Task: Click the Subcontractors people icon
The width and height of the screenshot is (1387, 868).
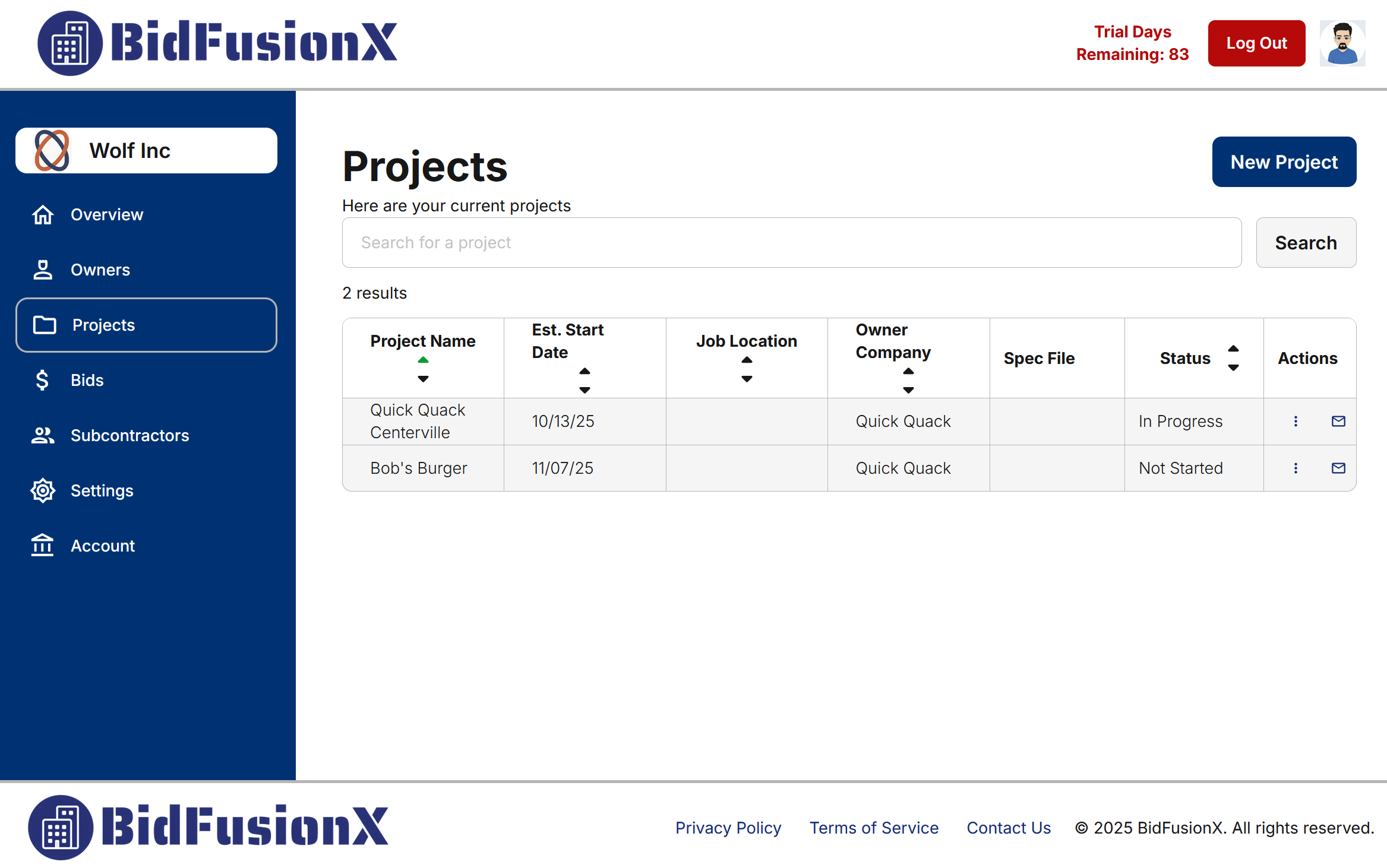Action: tap(42, 435)
